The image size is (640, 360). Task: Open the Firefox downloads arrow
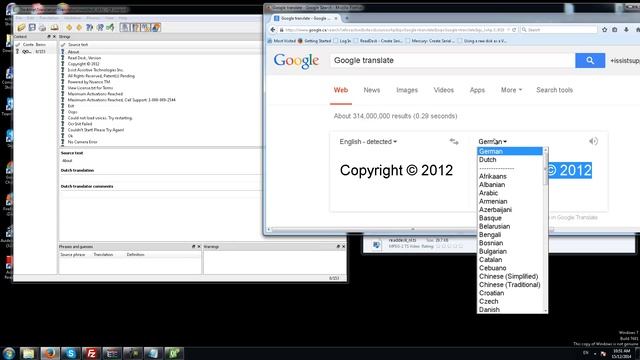point(626,30)
